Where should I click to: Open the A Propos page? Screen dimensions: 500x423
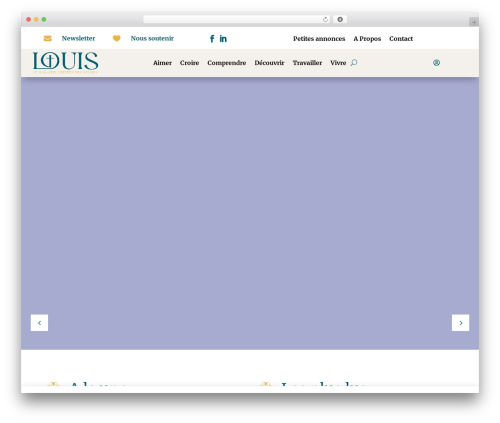(x=367, y=39)
